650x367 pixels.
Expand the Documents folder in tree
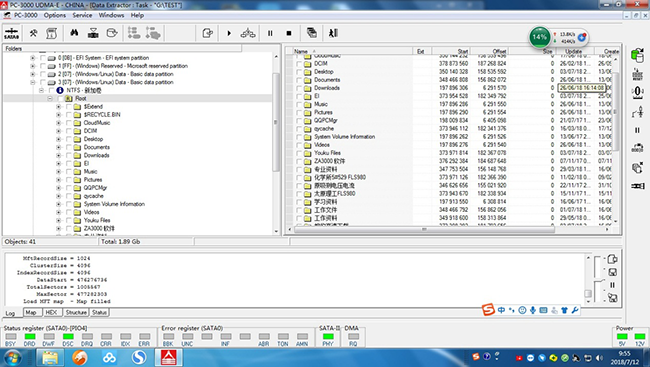(58, 147)
